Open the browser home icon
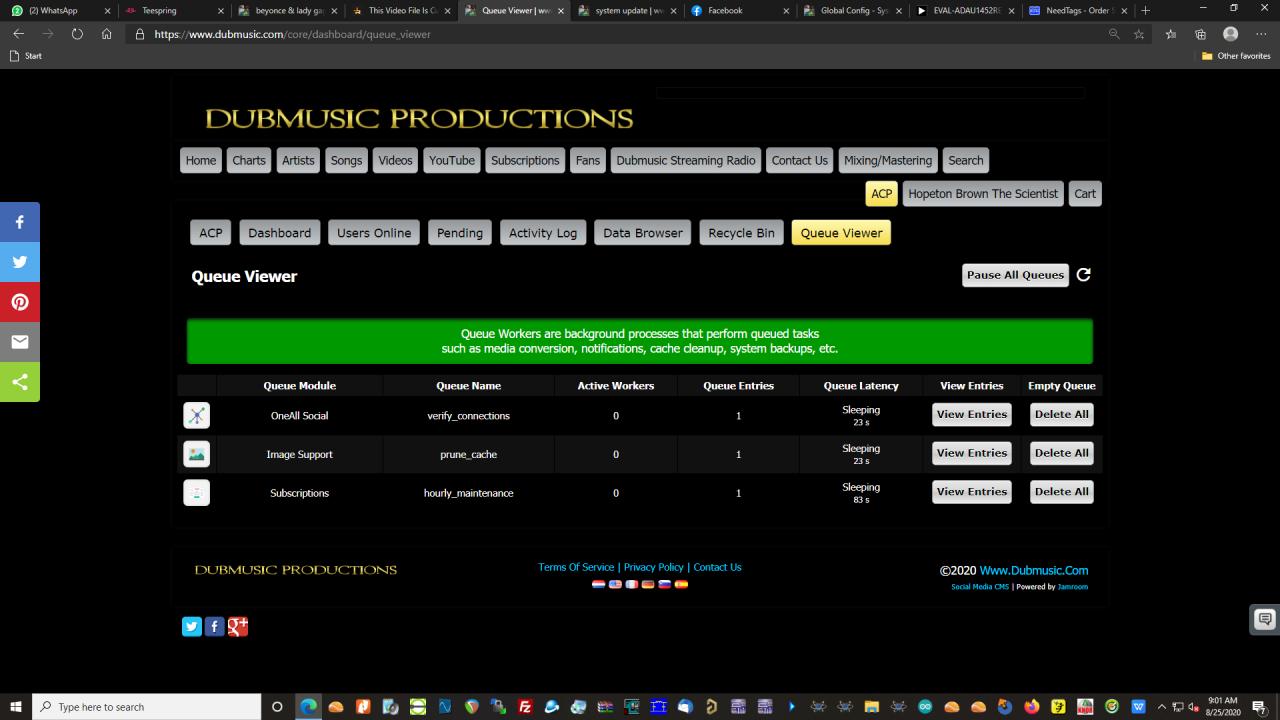1280x720 pixels. [x=107, y=34]
